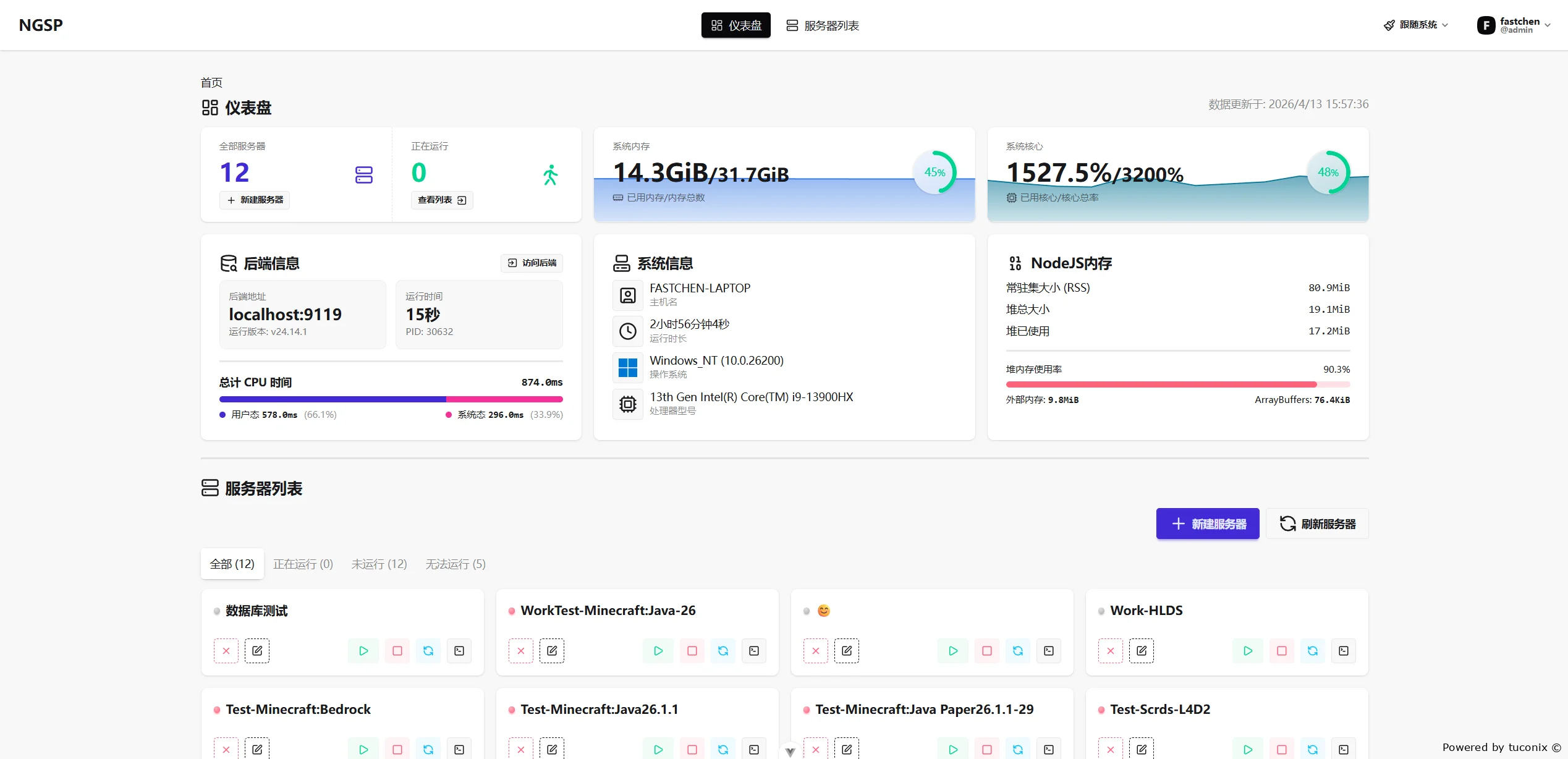
Task: Click the 堆内存使用率 progress bar
Action: (1177, 384)
